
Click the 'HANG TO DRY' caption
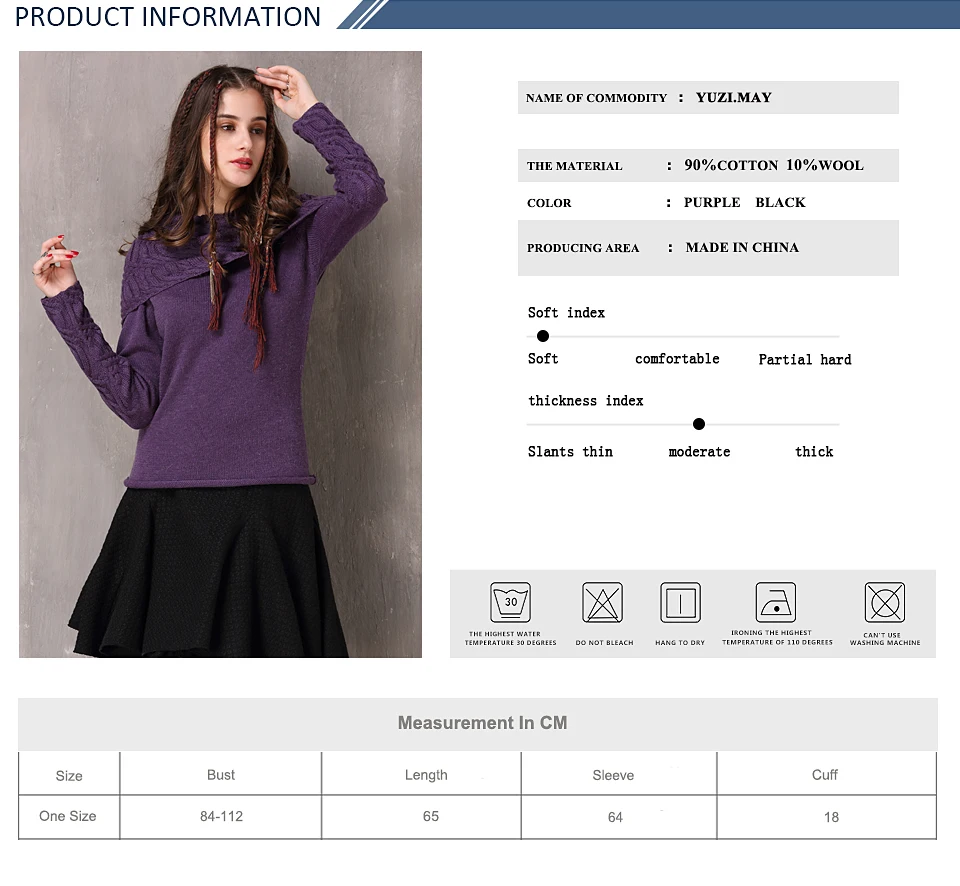680,643
